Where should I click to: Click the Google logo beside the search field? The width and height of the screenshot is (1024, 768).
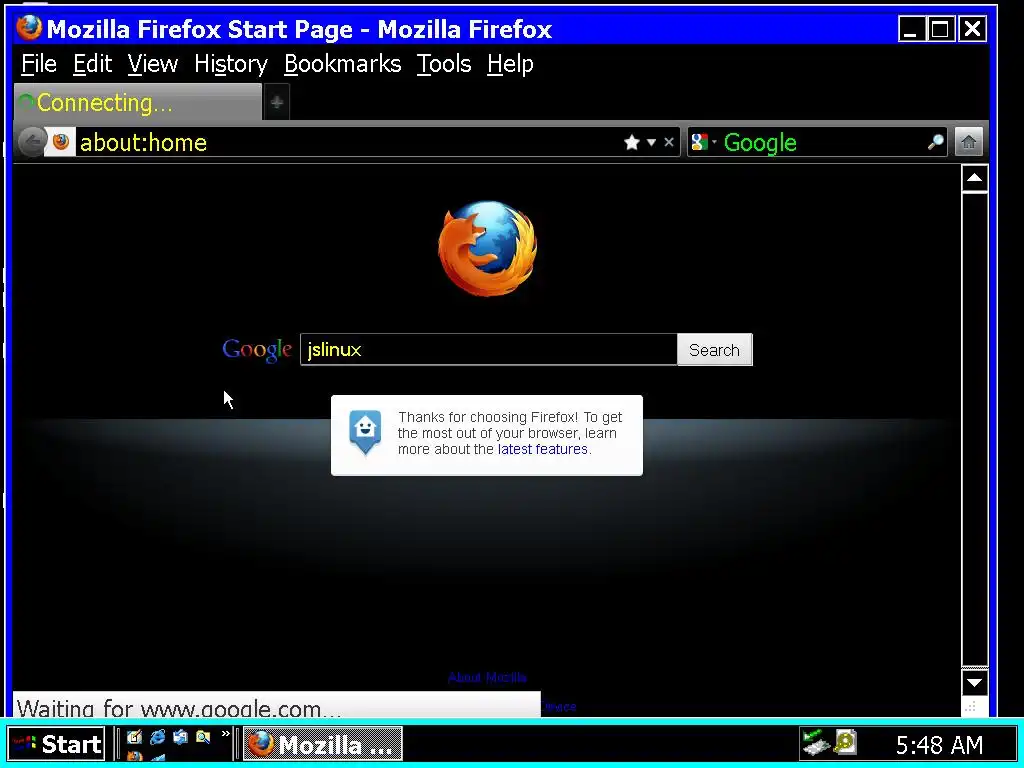tap(257, 350)
